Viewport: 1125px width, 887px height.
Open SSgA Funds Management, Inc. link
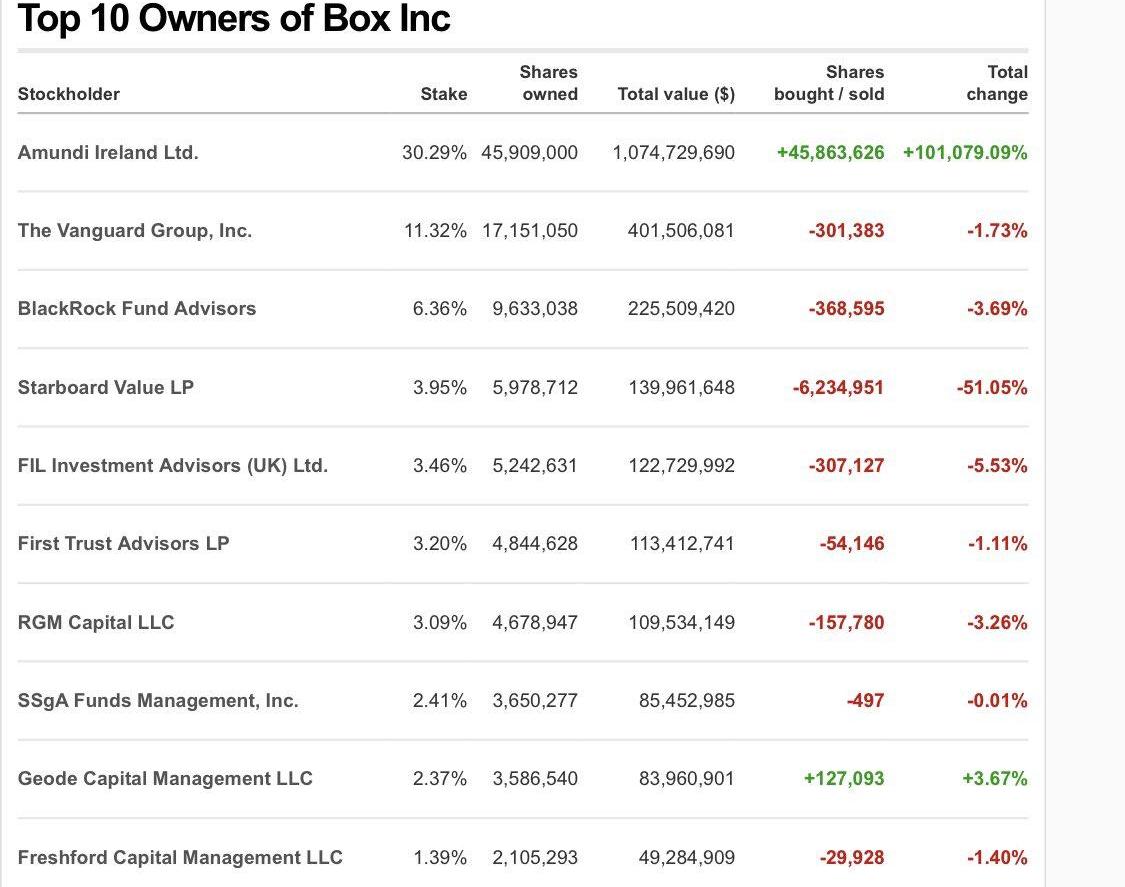[158, 700]
